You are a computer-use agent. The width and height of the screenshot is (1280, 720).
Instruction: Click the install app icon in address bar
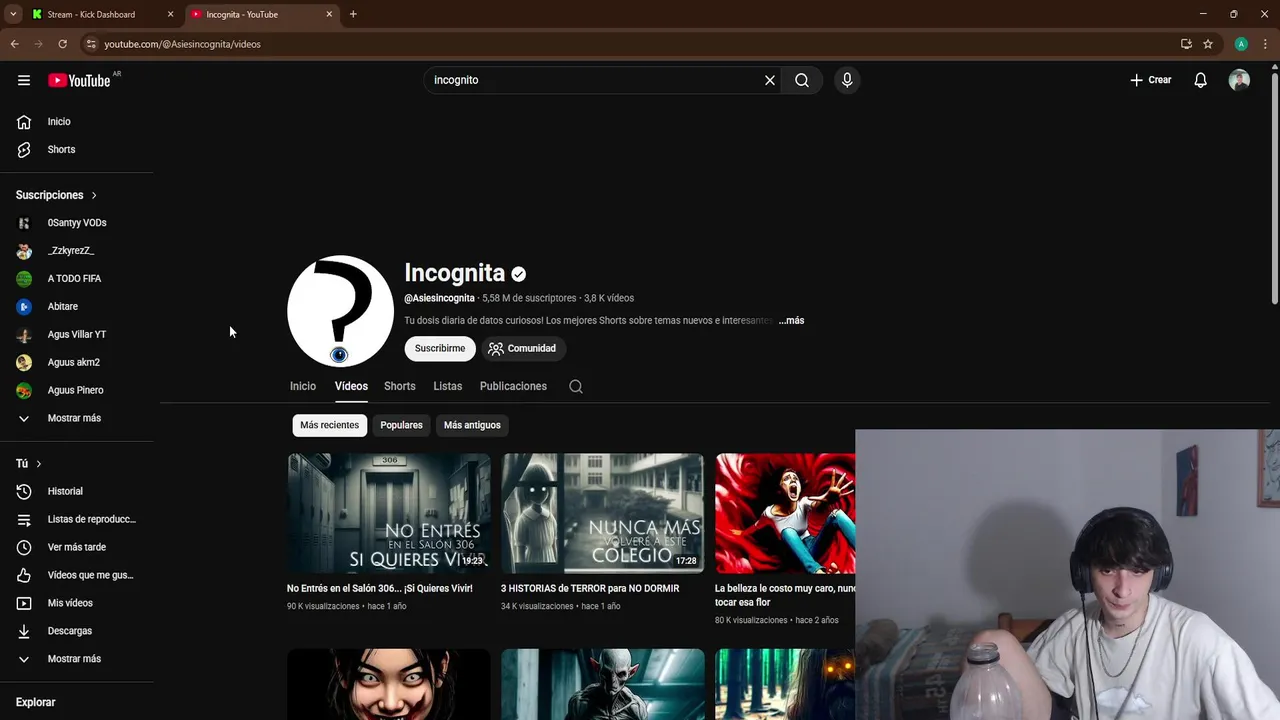(1186, 44)
